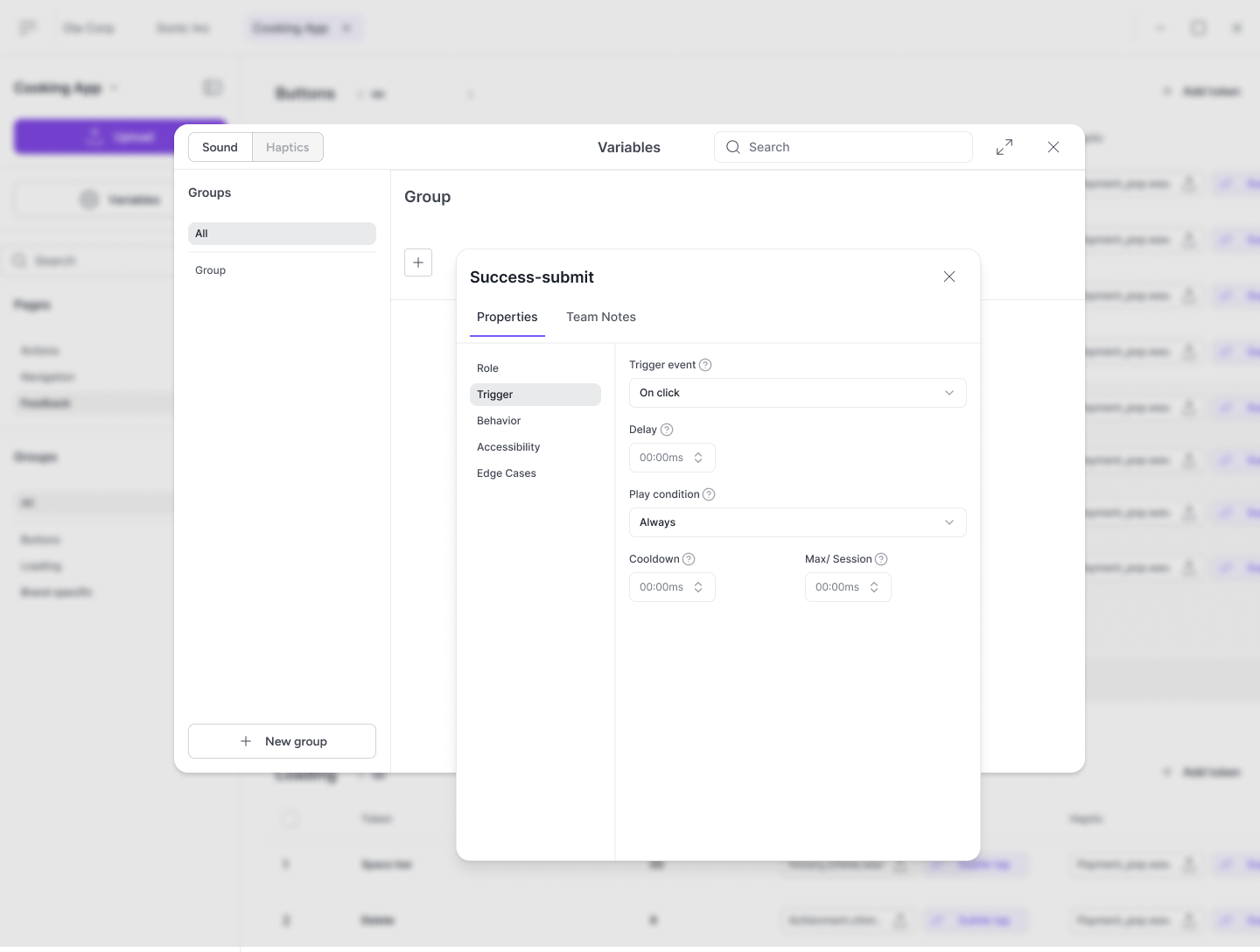This screenshot has height=952, width=1260.
Task: Click help icon next to Trigger event
Action: pyautogui.click(x=705, y=365)
